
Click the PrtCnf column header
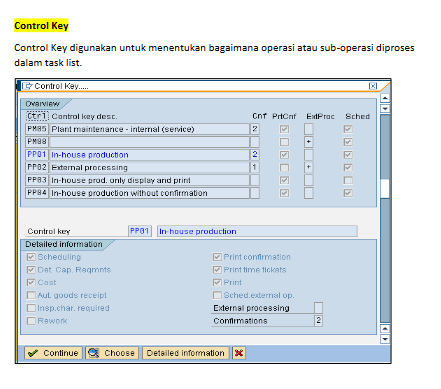[284, 116]
